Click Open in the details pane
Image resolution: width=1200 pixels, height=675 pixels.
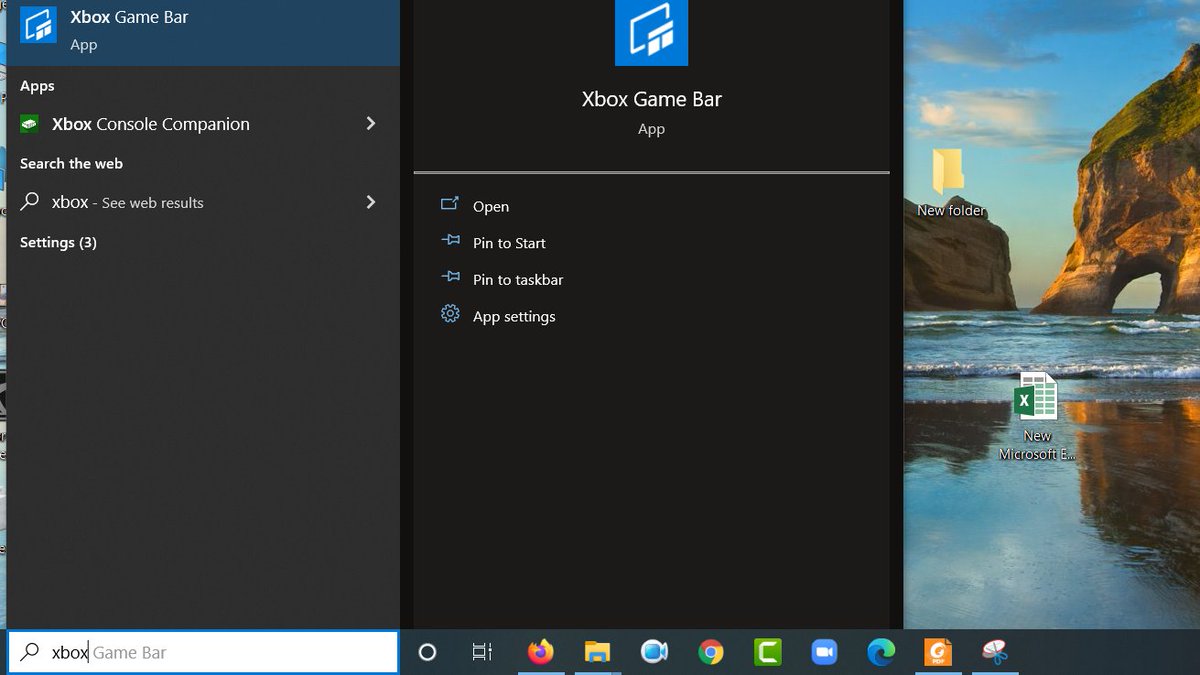(x=491, y=206)
